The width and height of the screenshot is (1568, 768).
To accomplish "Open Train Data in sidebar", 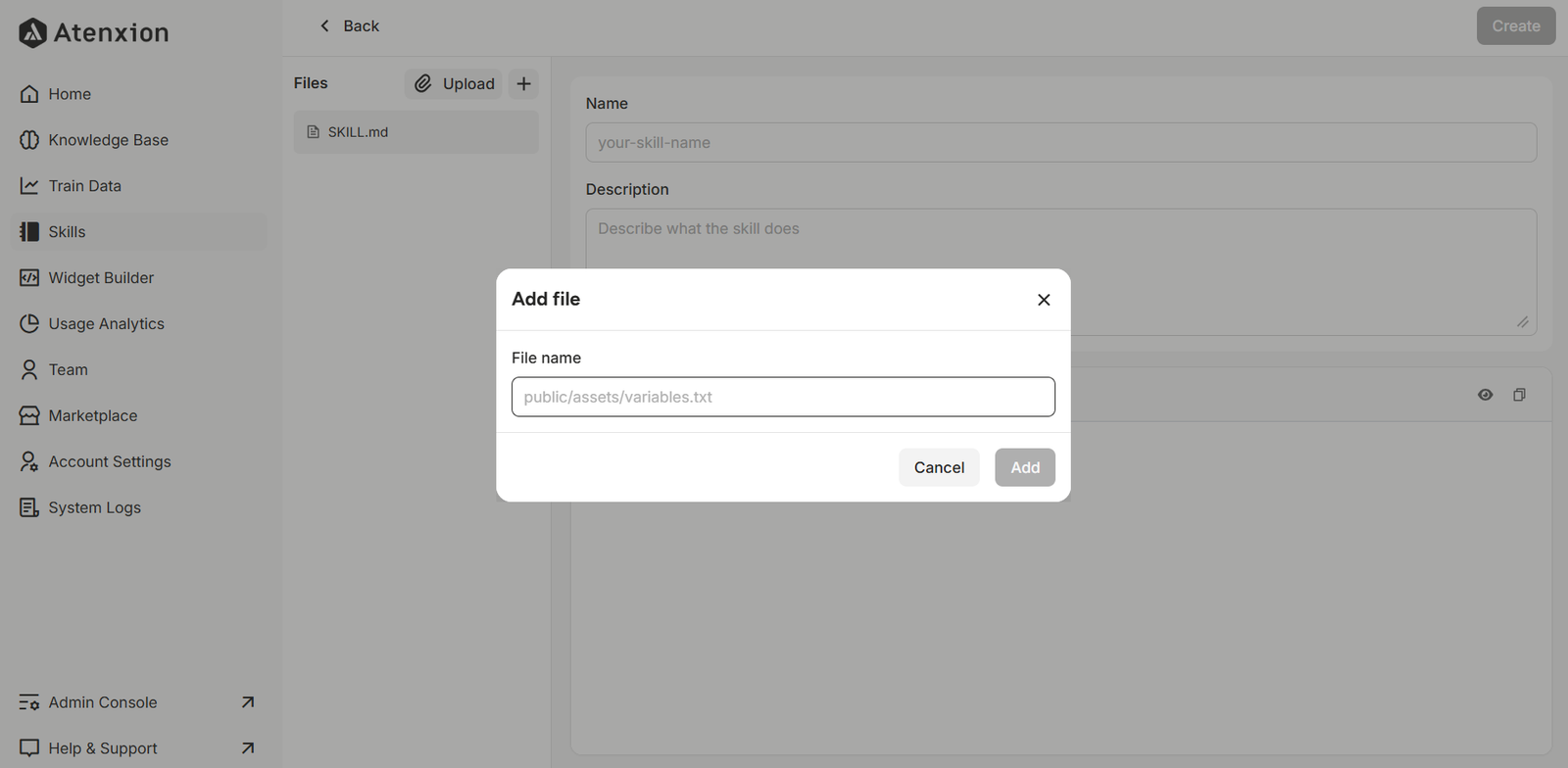I will pos(141,186).
